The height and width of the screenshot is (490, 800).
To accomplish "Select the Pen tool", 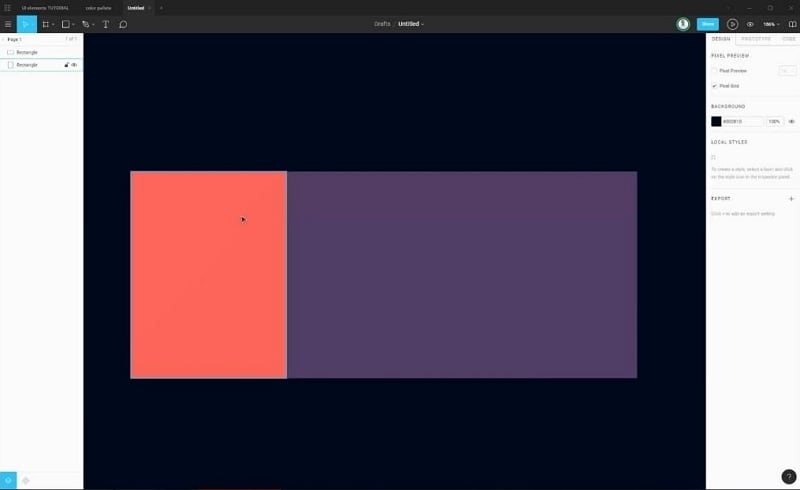I will click(85, 24).
